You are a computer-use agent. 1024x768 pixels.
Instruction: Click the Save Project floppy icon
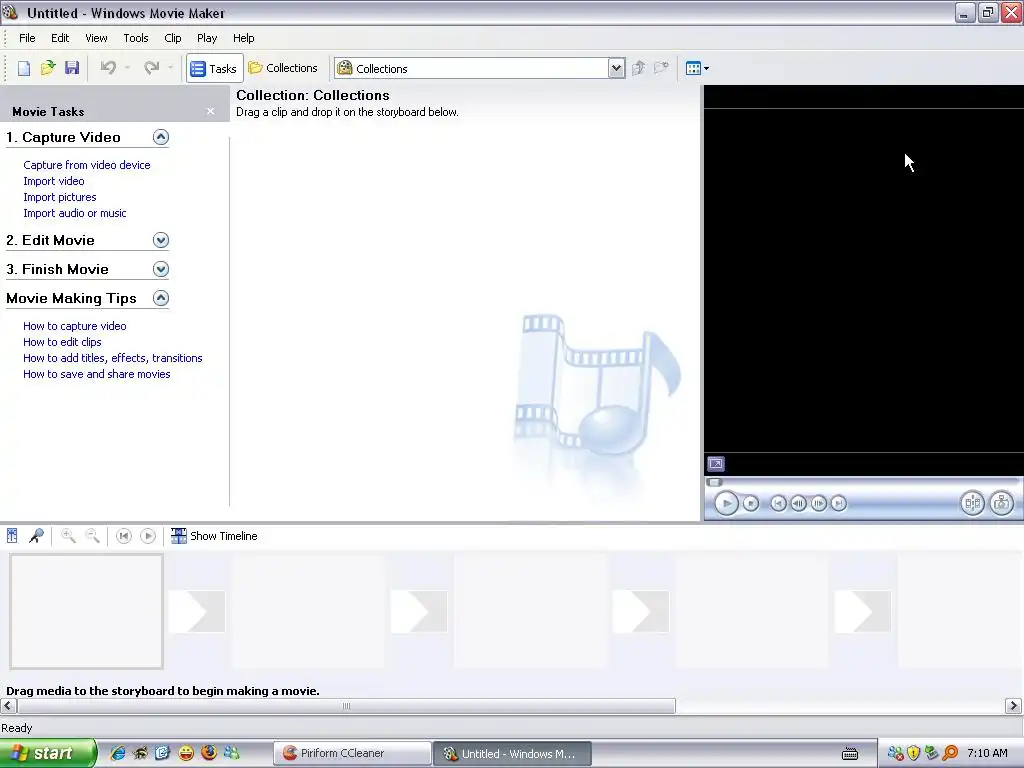pyautogui.click(x=72, y=68)
